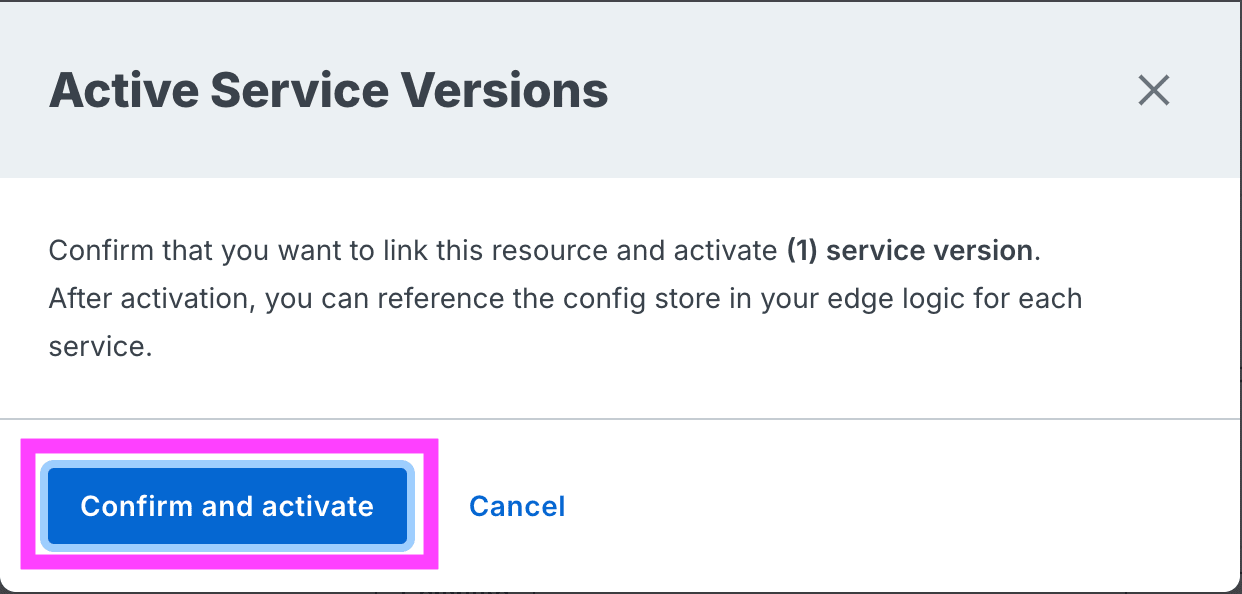The height and width of the screenshot is (594, 1242).
Task: Hit the blue Confirm and activate button
Action: tap(227, 506)
